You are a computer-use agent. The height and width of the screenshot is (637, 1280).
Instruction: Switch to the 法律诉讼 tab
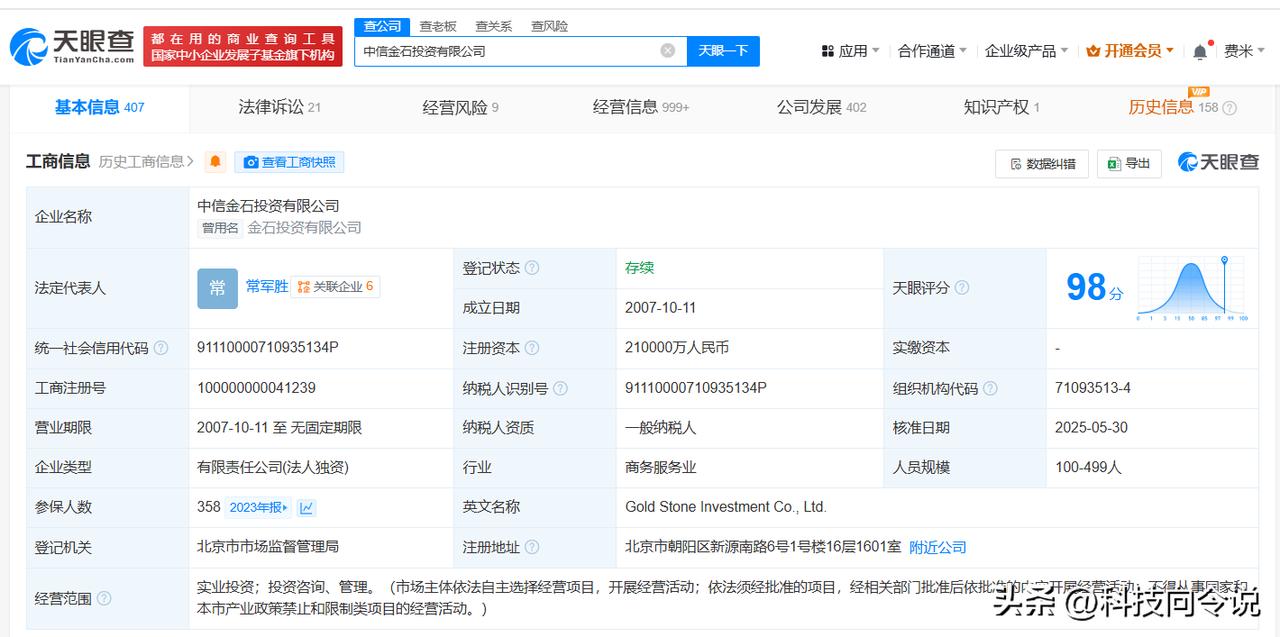pos(279,107)
